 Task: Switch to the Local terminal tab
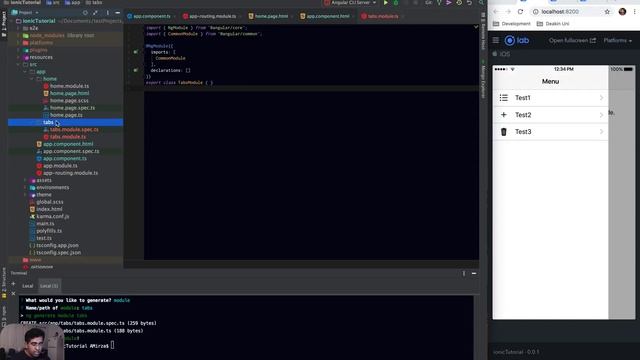[27, 286]
